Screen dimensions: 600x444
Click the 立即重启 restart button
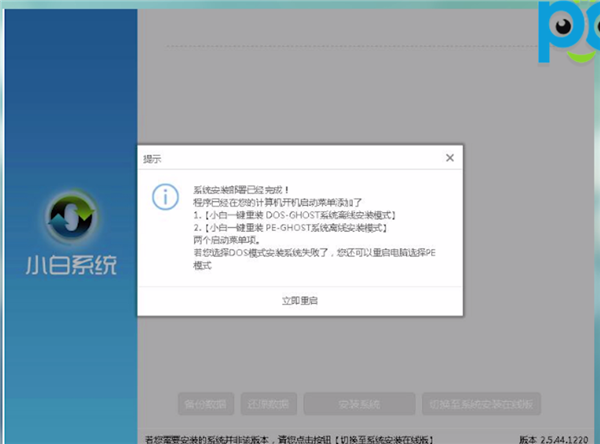[x=300, y=301]
